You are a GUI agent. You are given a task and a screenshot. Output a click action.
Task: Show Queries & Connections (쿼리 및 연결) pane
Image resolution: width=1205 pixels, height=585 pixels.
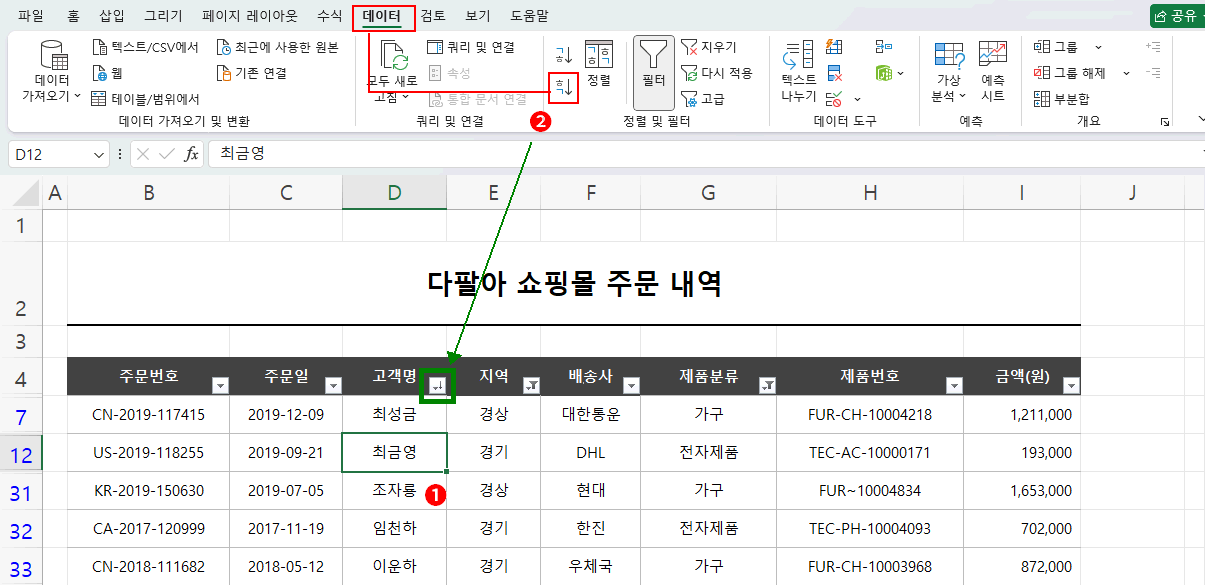point(471,47)
